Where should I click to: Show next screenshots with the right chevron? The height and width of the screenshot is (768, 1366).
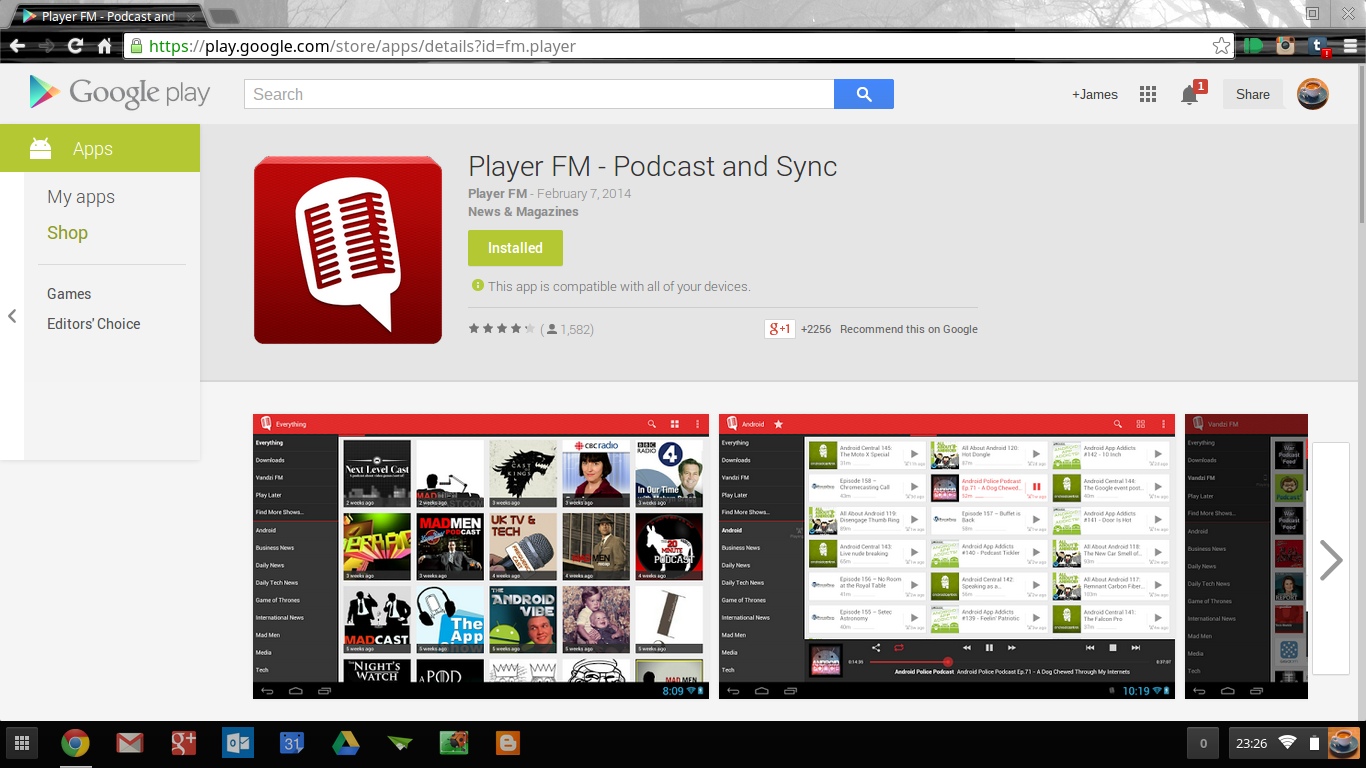tap(1331, 560)
